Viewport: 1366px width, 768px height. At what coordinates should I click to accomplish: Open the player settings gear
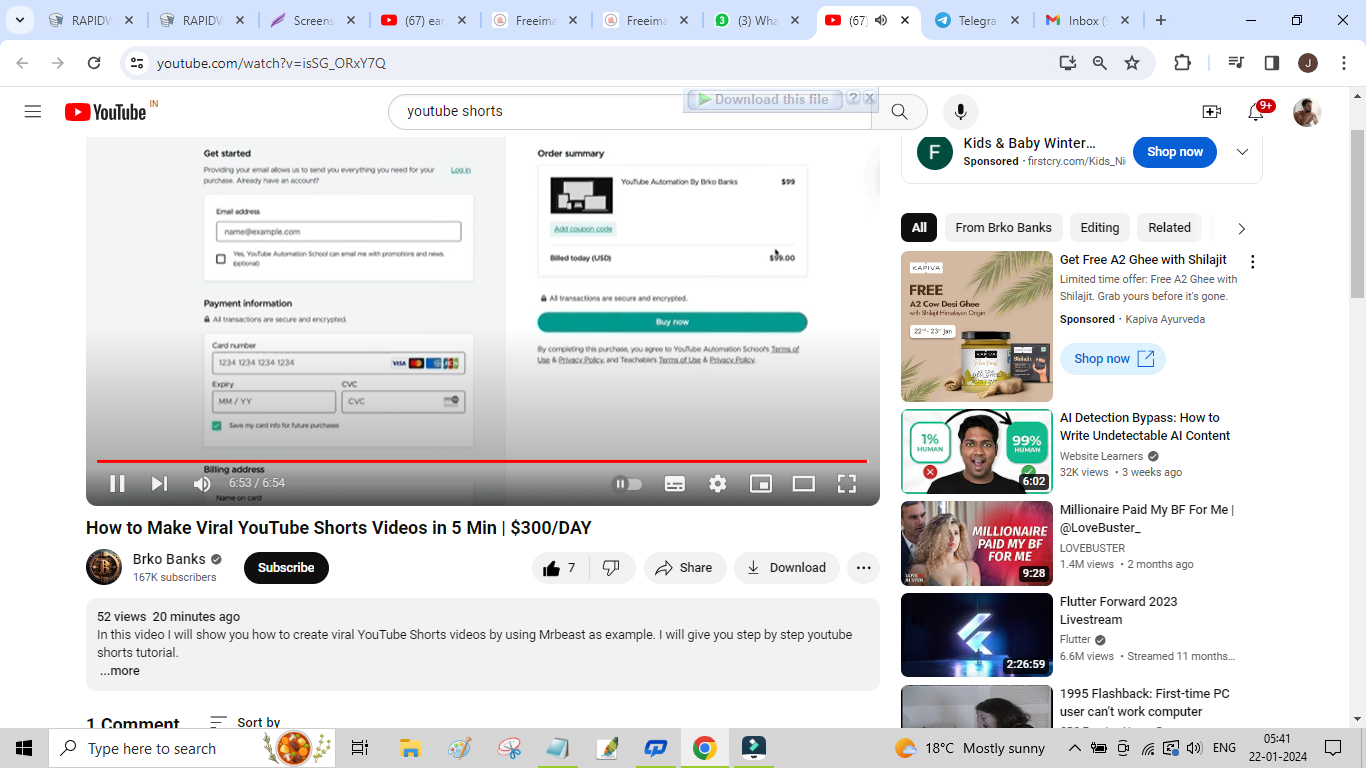tap(718, 484)
